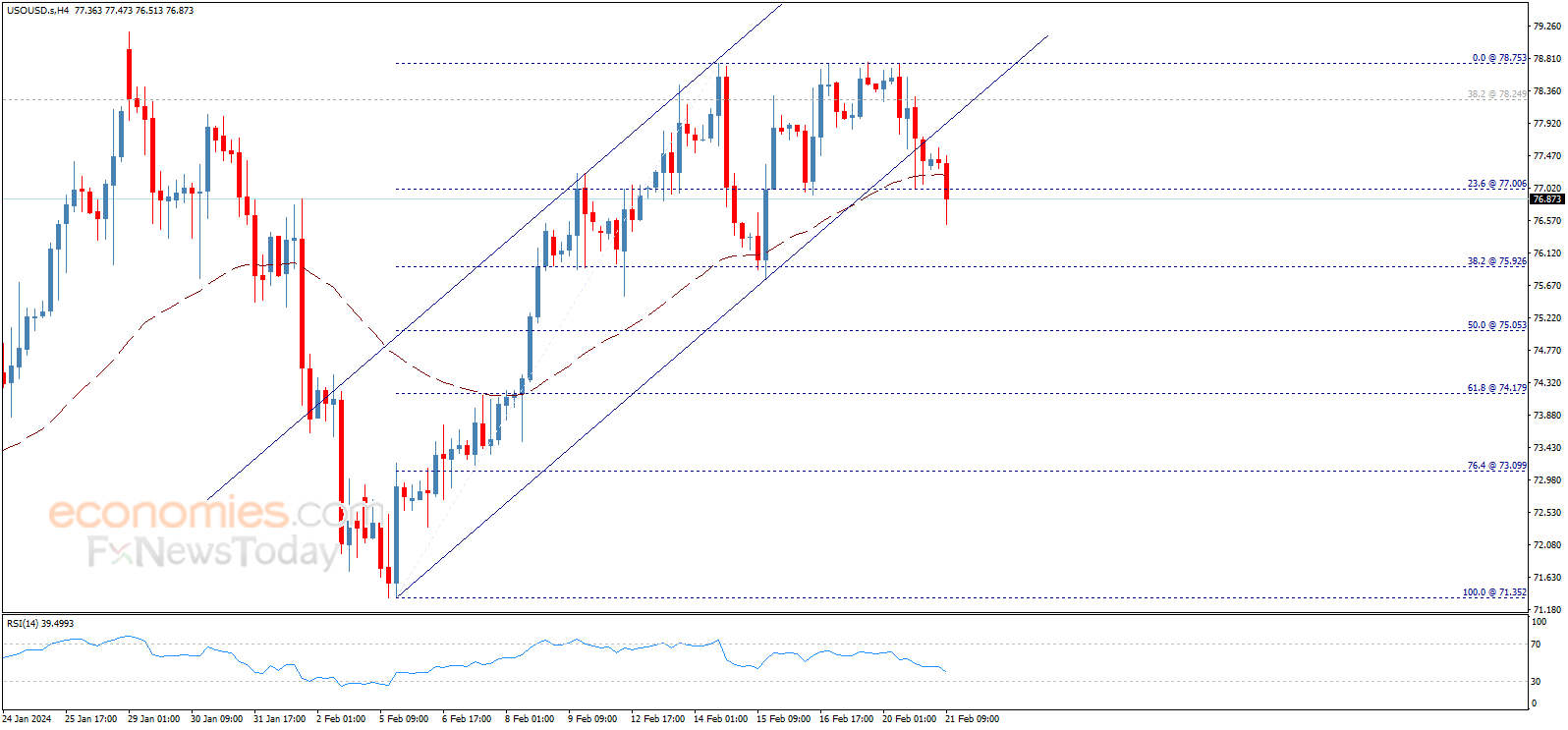Click the 24 Jan 2024 date label
The height and width of the screenshot is (730, 1568).
27,719
